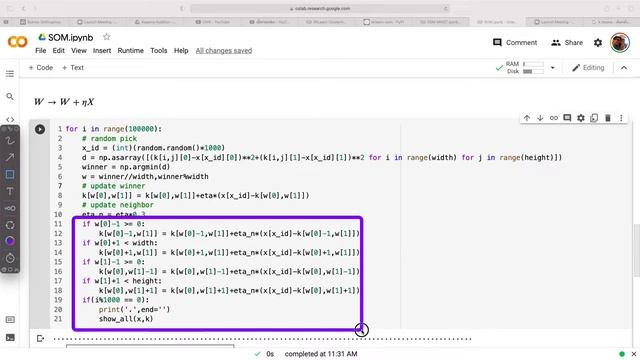Open the purple annotation color picker
Screen dimensions: 640x360
10,241
